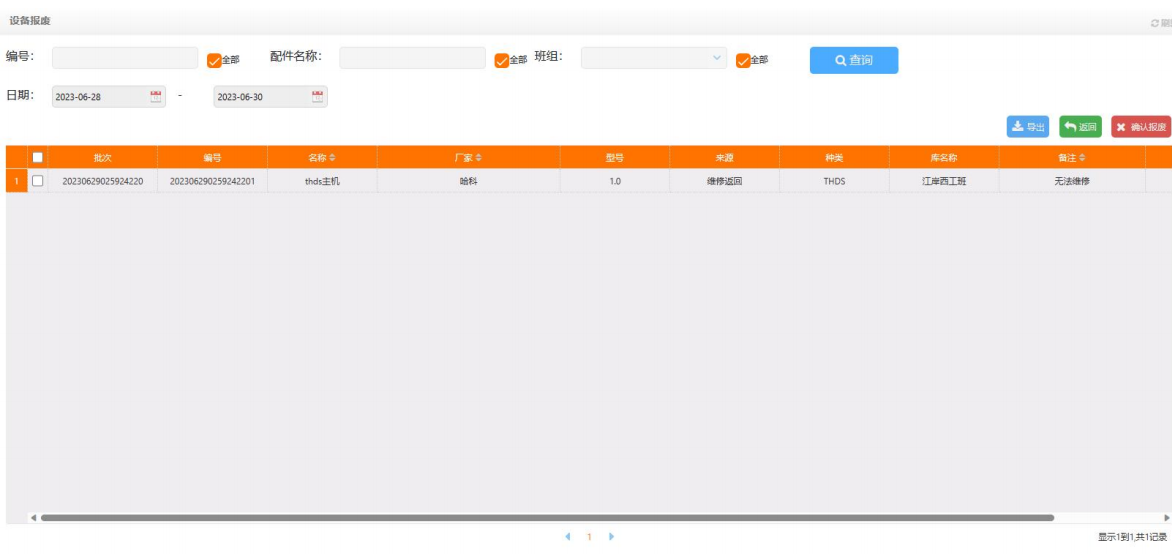Viewport: 1172px width, 554px height.
Task: Go to next page arrow in pagination
Action: (x=611, y=537)
